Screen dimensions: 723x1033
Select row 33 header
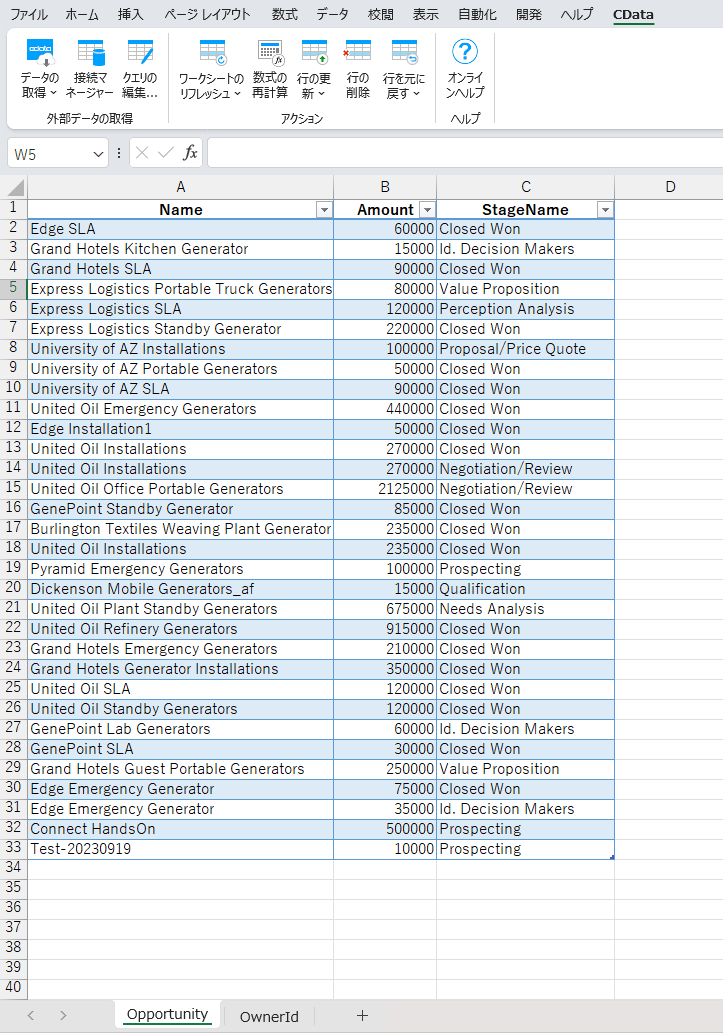[x=13, y=848]
